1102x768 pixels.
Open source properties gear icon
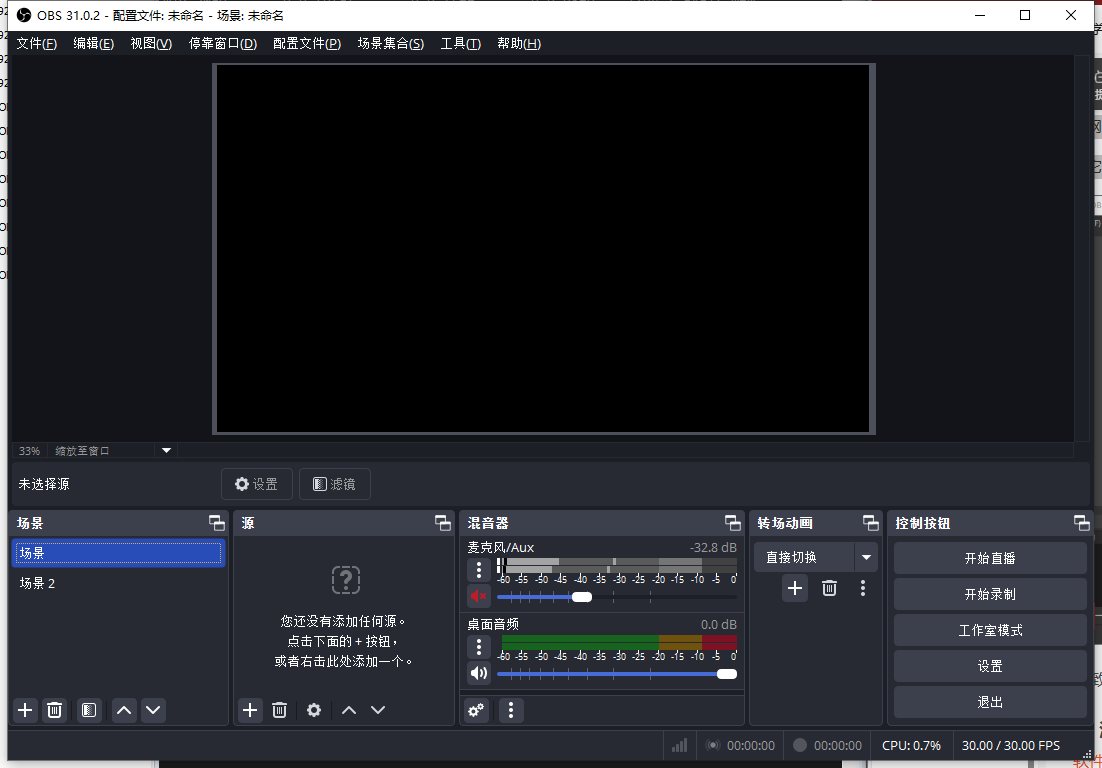314,710
